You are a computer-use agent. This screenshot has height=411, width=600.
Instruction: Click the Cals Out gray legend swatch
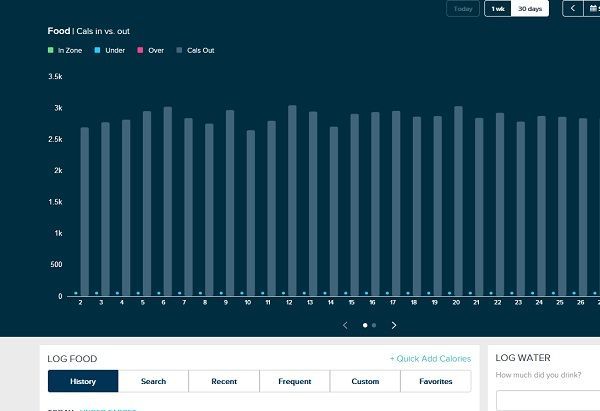coord(179,50)
